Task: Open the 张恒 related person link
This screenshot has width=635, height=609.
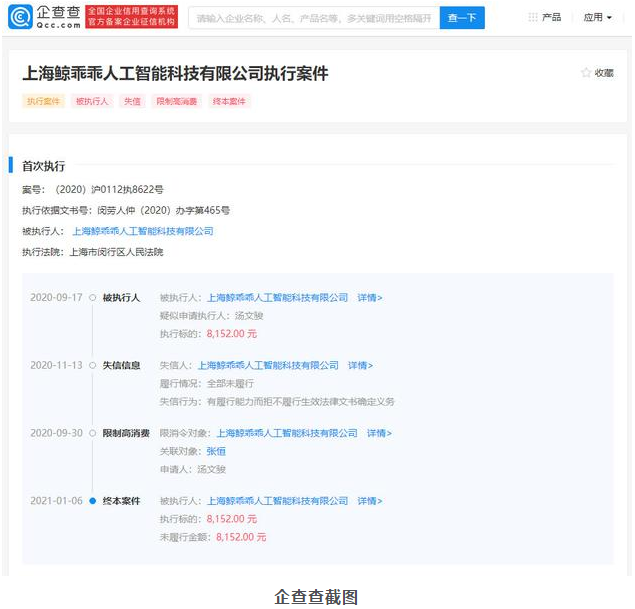Action: 216,451
